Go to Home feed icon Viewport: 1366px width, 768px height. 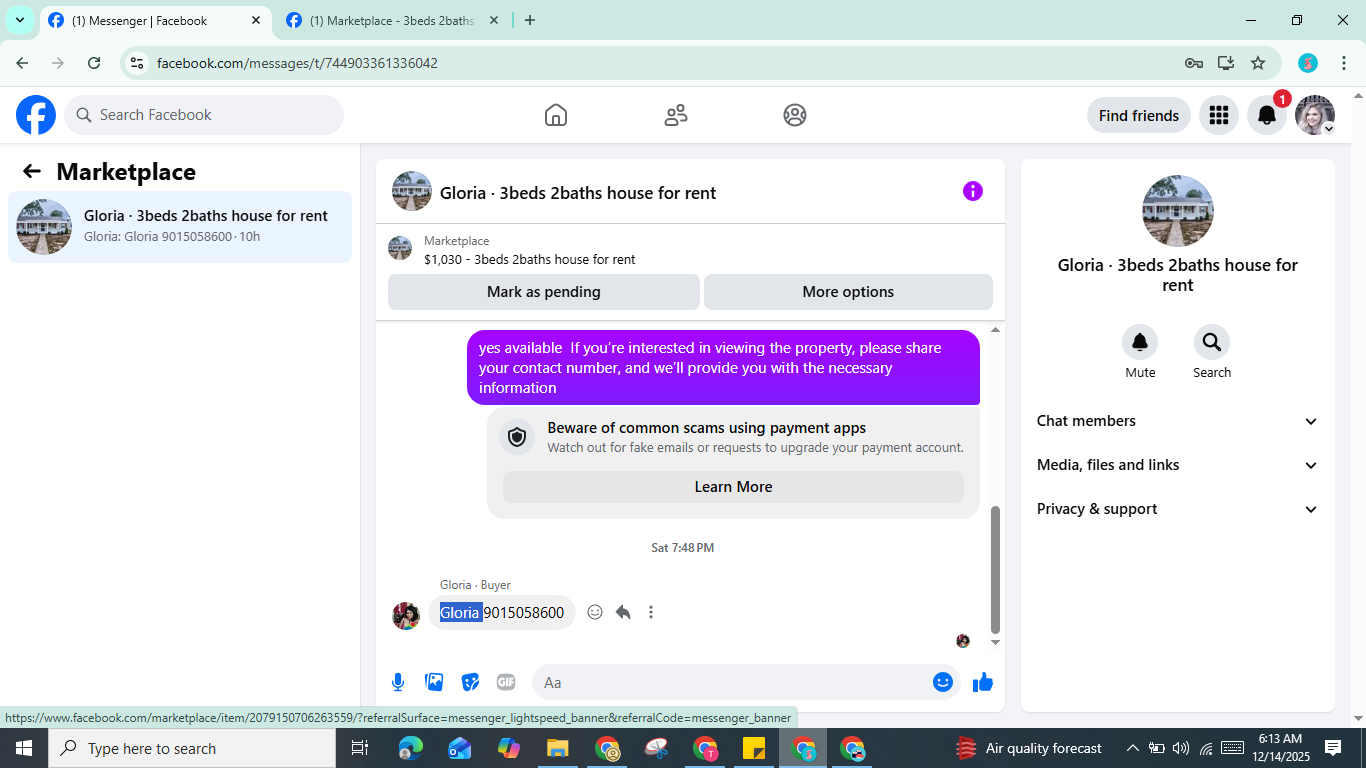pos(556,115)
